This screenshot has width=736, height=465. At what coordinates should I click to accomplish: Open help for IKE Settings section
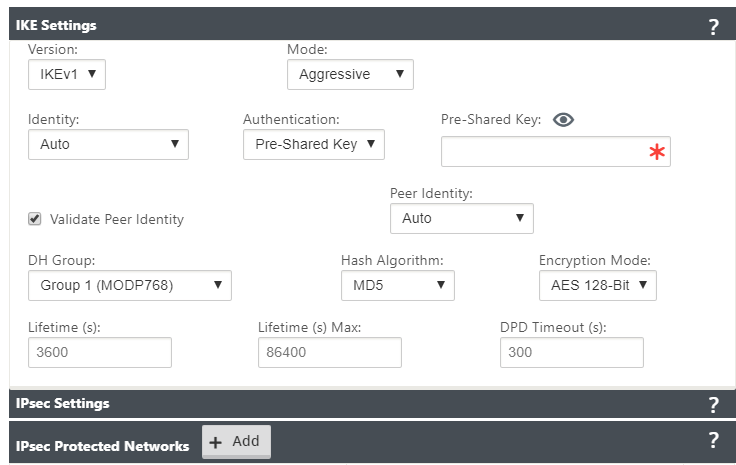pos(713,27)
